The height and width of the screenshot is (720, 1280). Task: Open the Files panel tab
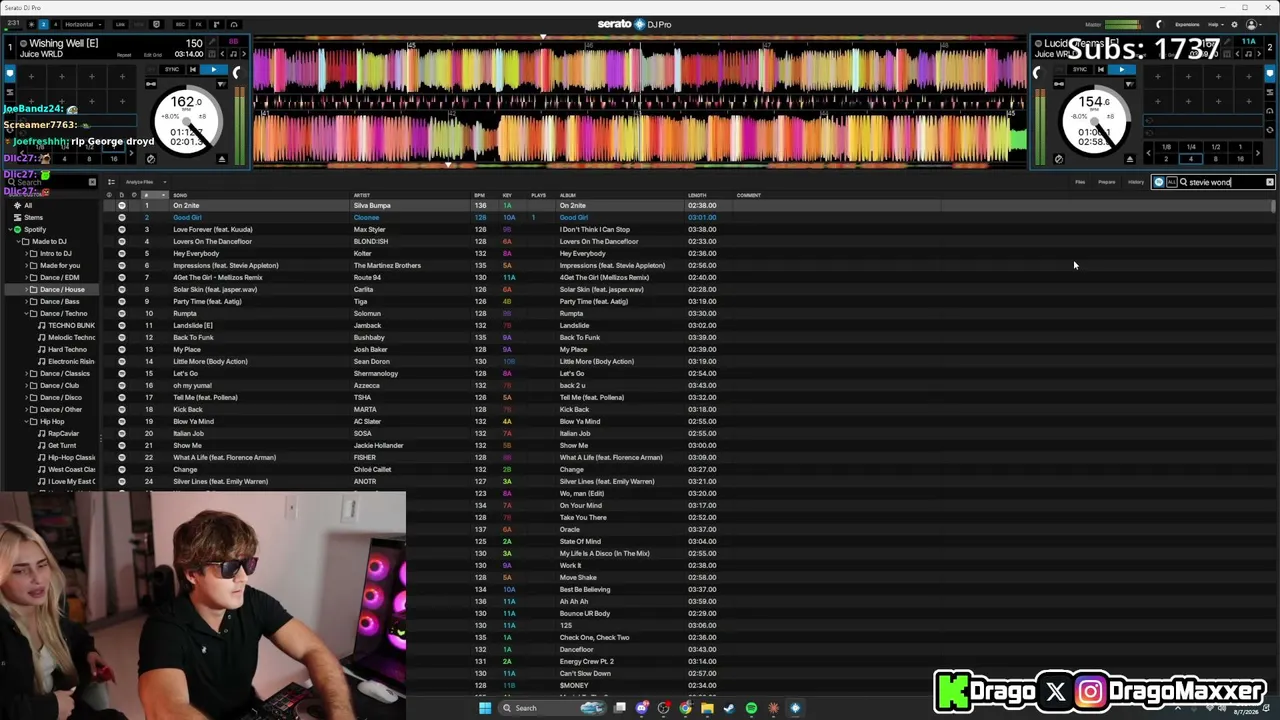click(x=1080, y=182)
